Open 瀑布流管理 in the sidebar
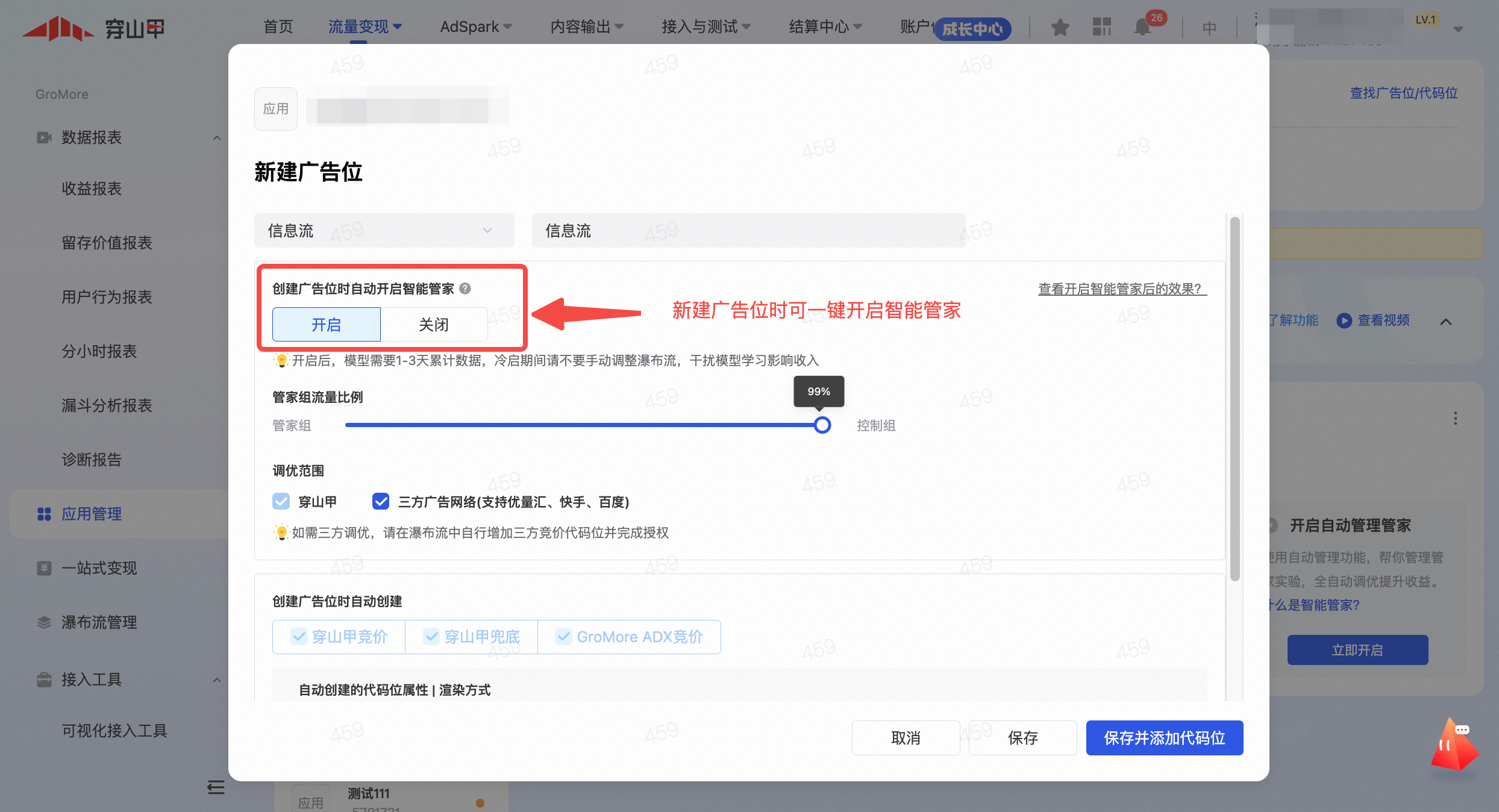This screenshot has height=812, width=1499. 99,622
